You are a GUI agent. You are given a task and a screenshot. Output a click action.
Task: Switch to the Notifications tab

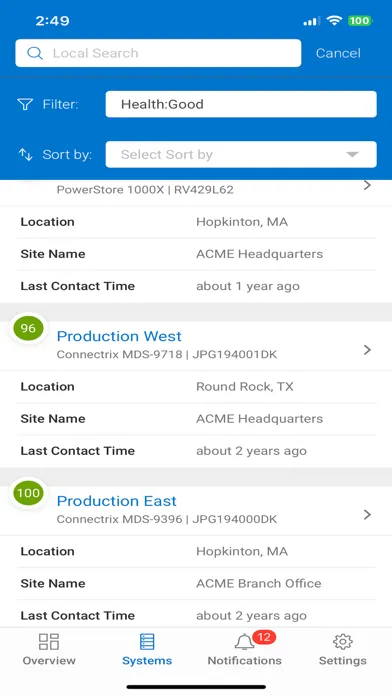coord(245,649)
